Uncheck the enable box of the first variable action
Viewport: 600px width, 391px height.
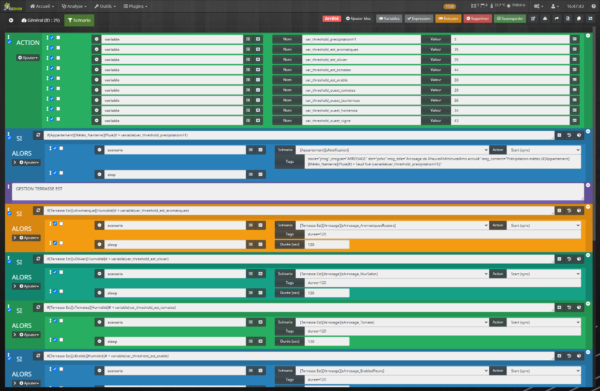click(x=52, y=37)
